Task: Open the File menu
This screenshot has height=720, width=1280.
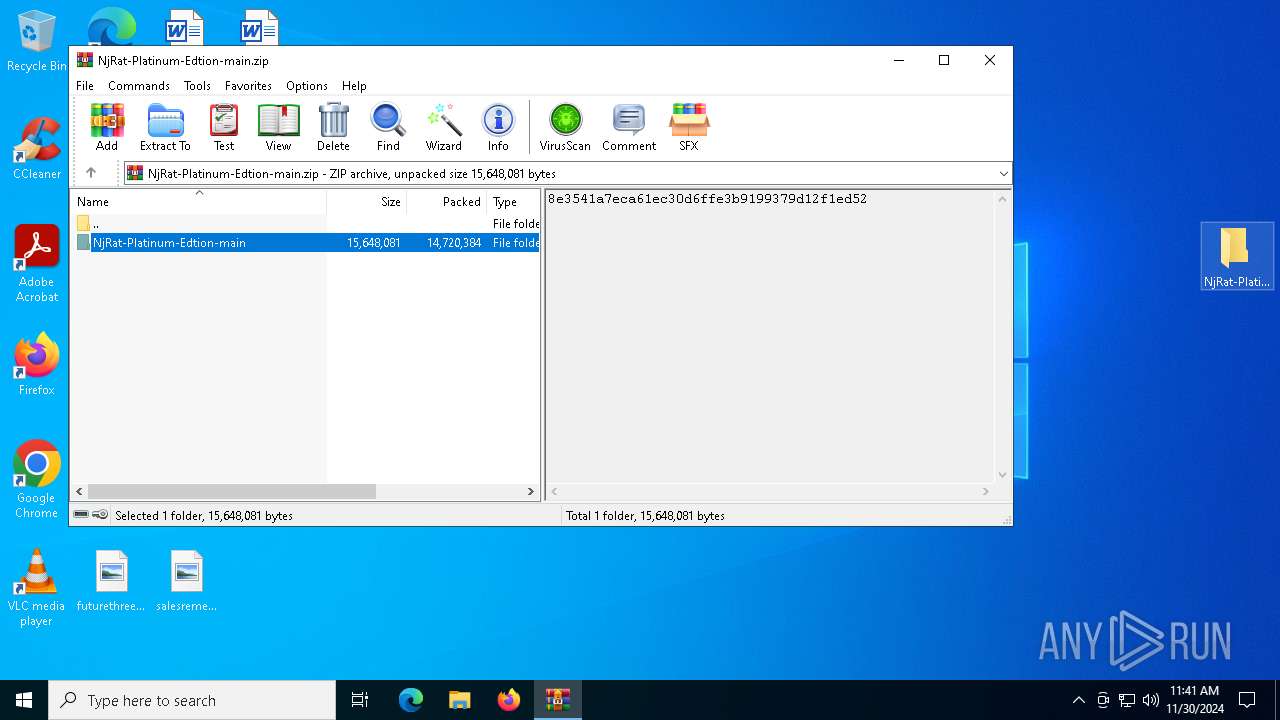Action: (85, 86)
